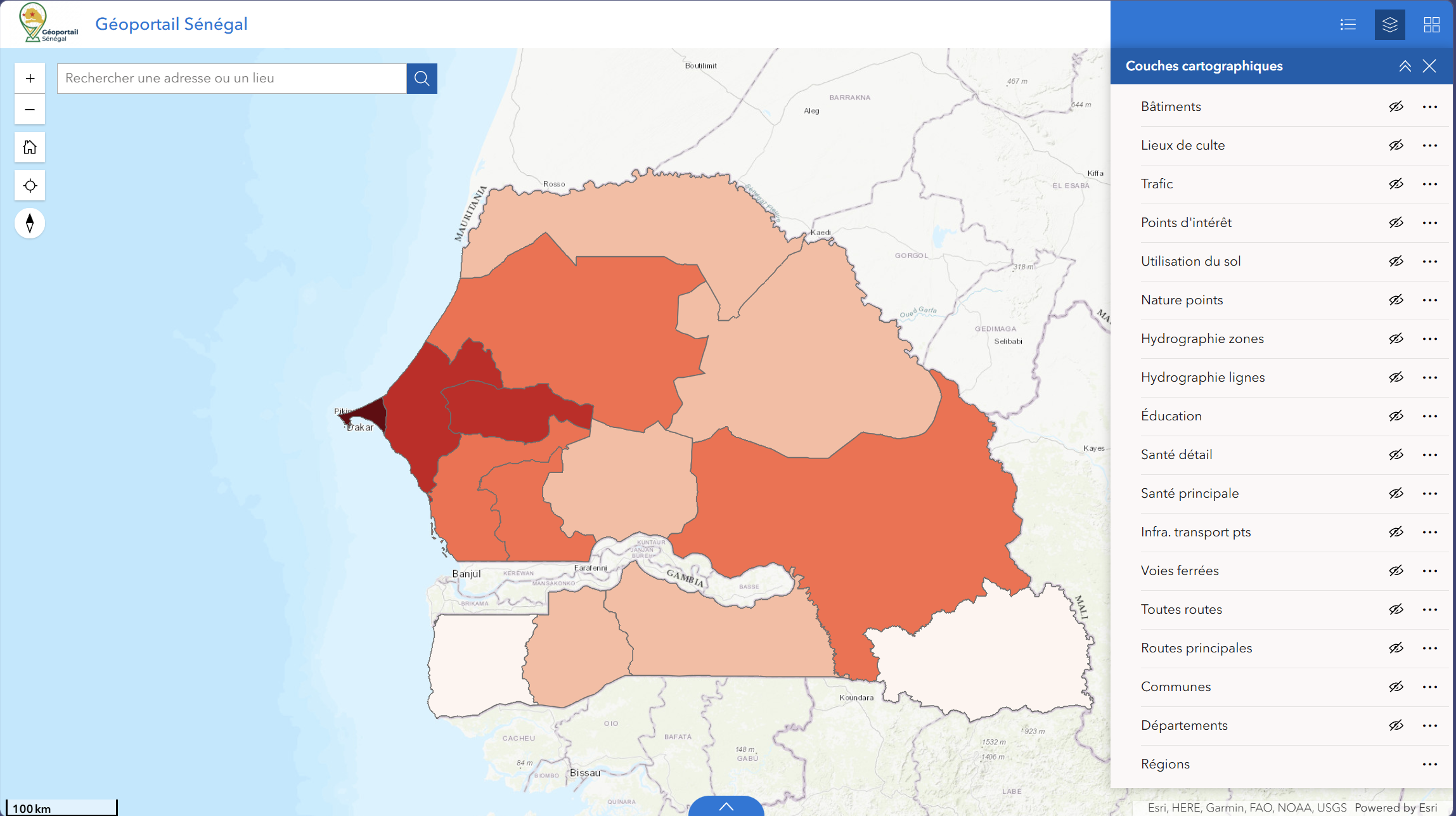Launch the address search with magnifier icon
Screen dimensions: 1456x816
point(421,78)
